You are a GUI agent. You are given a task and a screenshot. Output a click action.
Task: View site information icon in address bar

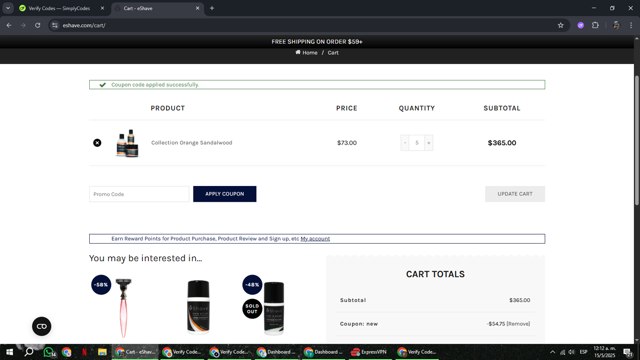pos(55,25)
